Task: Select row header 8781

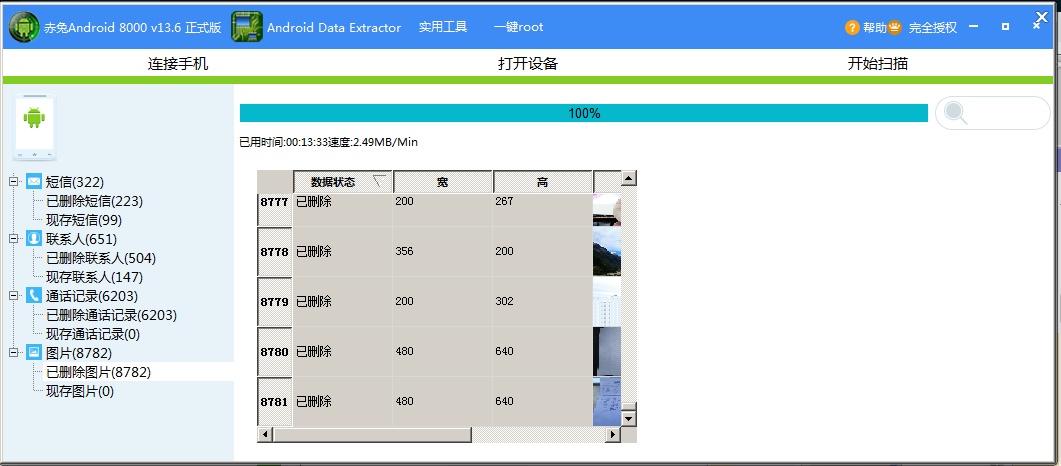Action: pyautogui.click(x=274, y=402)
